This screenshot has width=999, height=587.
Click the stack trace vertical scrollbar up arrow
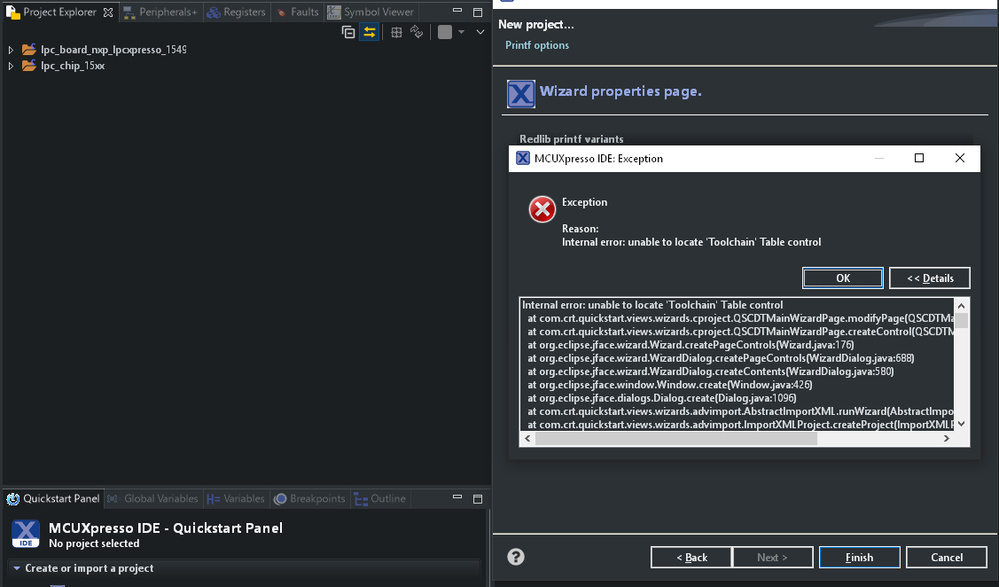pos(961,305)
